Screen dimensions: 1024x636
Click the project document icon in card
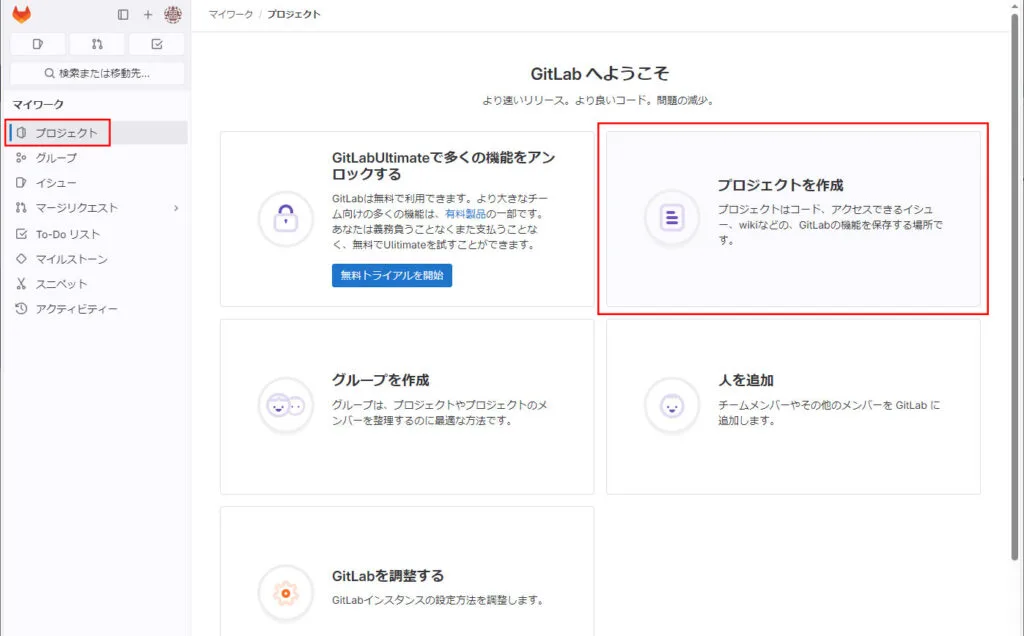click(x=671, y=218)
